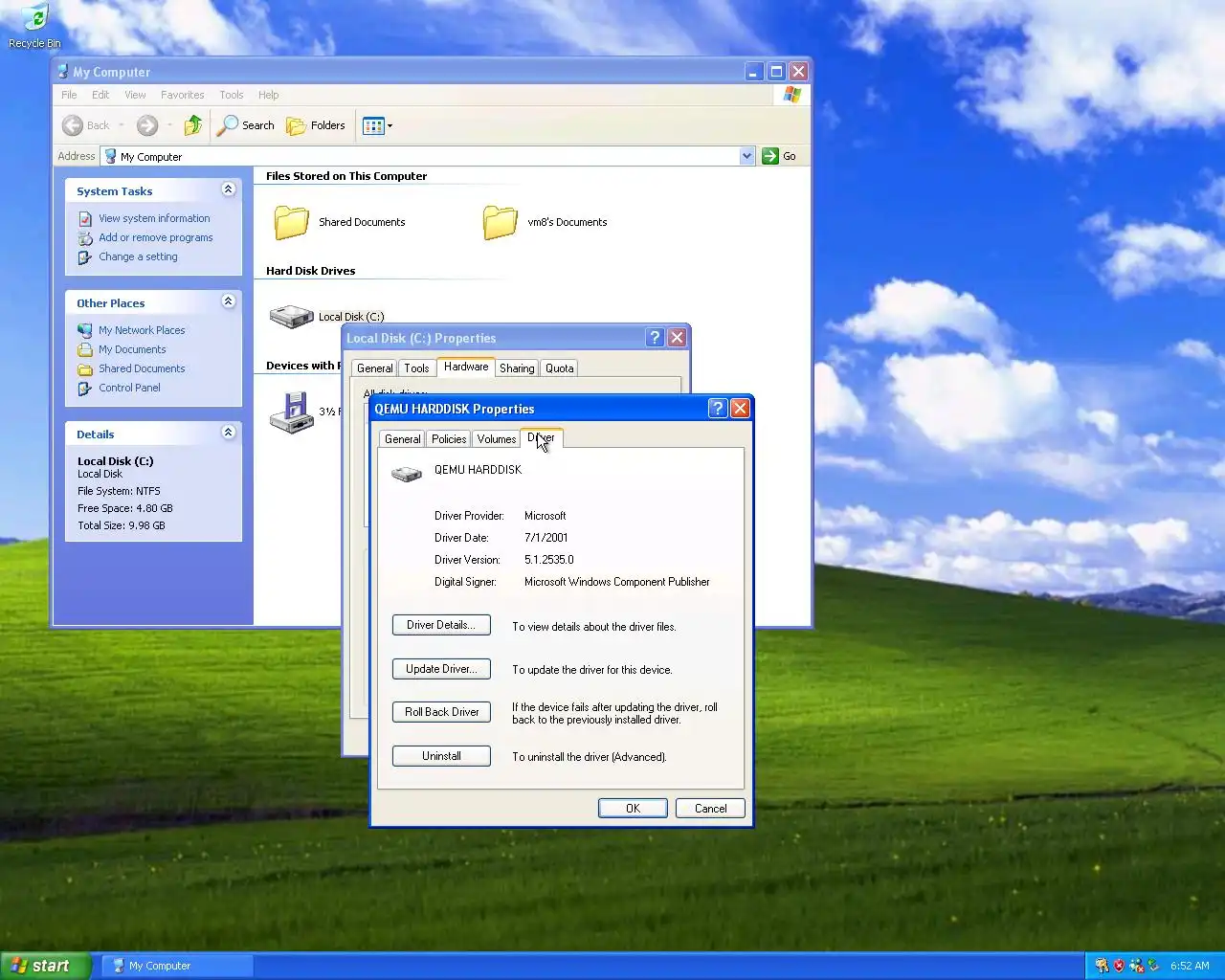Open Back history dropdown arrow
This screenshot has width=1225, height=980.
(122, 125)
